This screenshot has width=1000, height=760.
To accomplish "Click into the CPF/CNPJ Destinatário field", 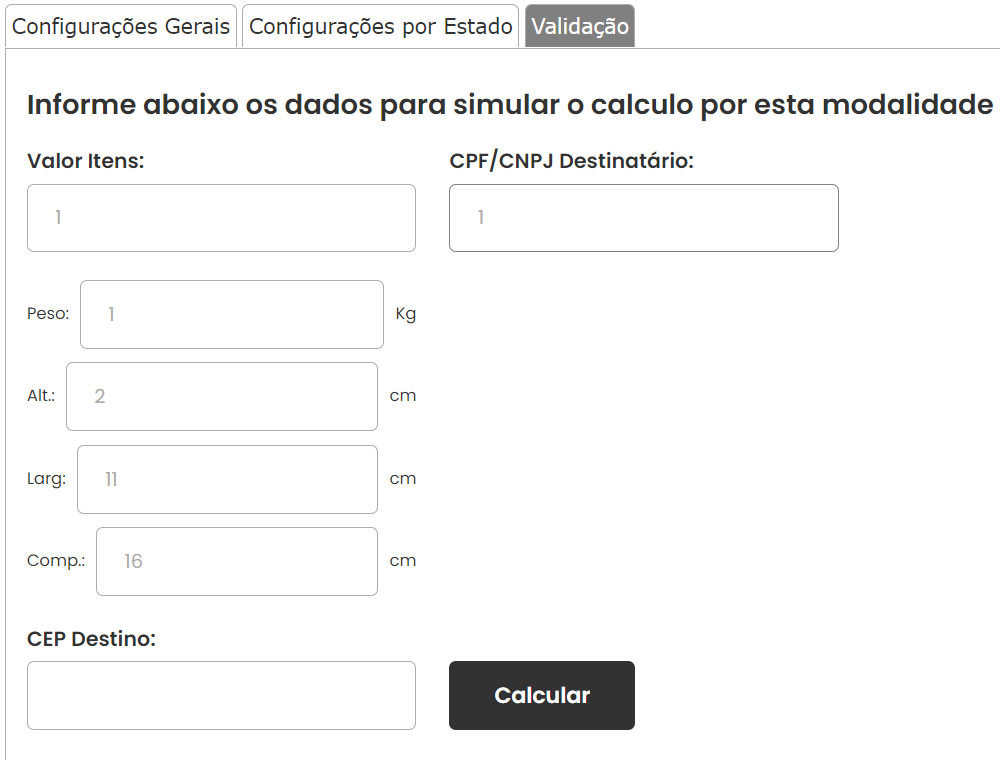I will click(x=643, y=218).
